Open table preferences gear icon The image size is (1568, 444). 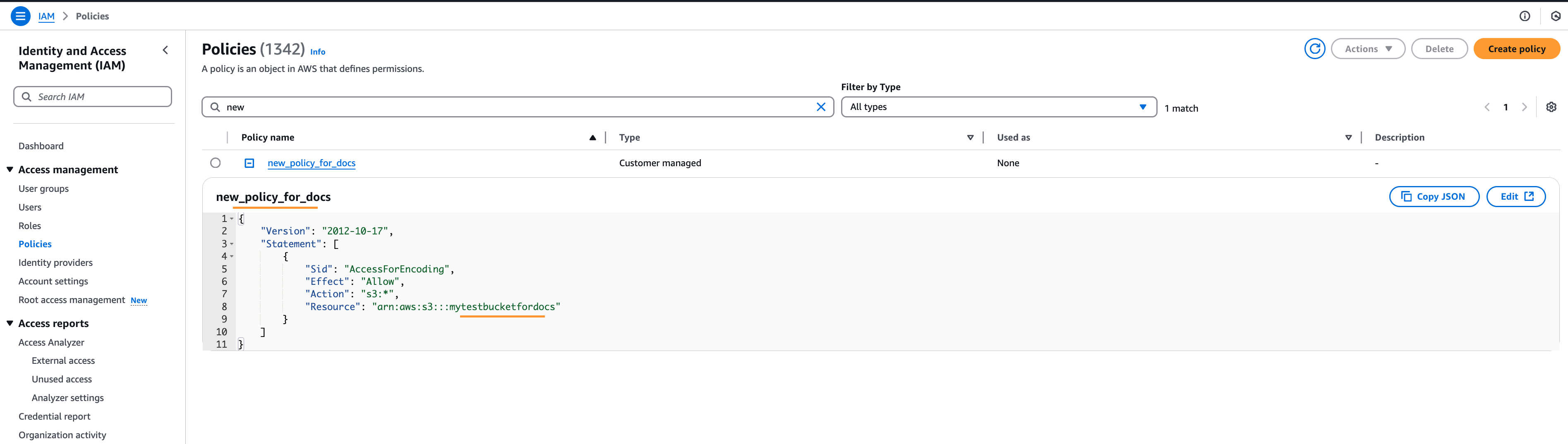[x=1551, y=107]
